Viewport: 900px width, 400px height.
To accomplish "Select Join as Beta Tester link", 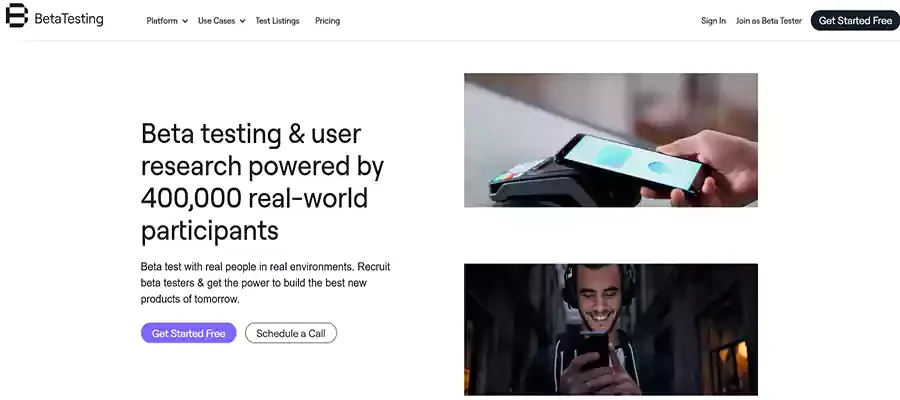I will pyautogui.click(x=769, y=21).
